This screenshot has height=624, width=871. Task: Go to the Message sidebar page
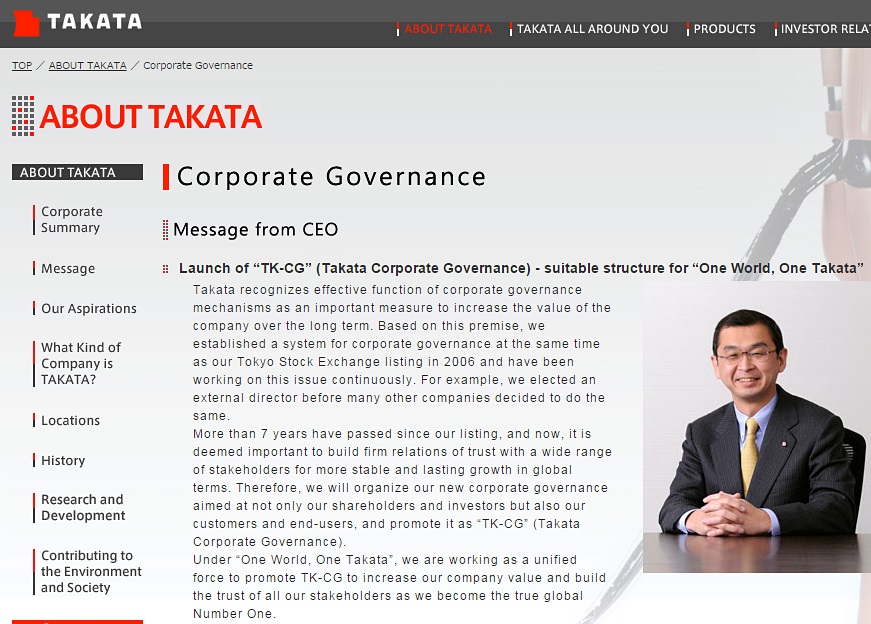68,269
